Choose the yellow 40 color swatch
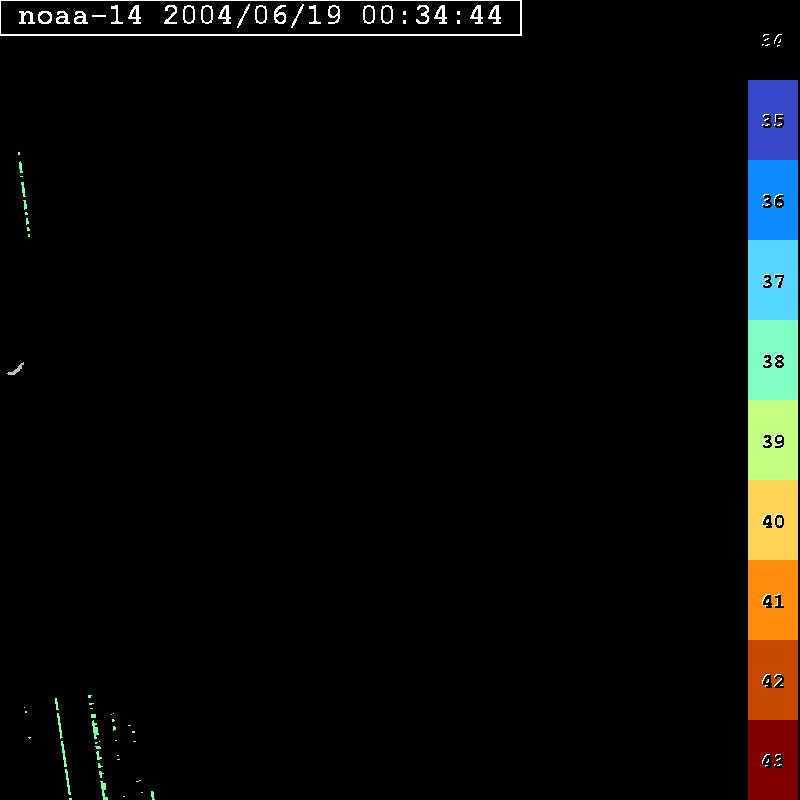The height and width of the screenshot is (800, 800). (x=772, y=520)
